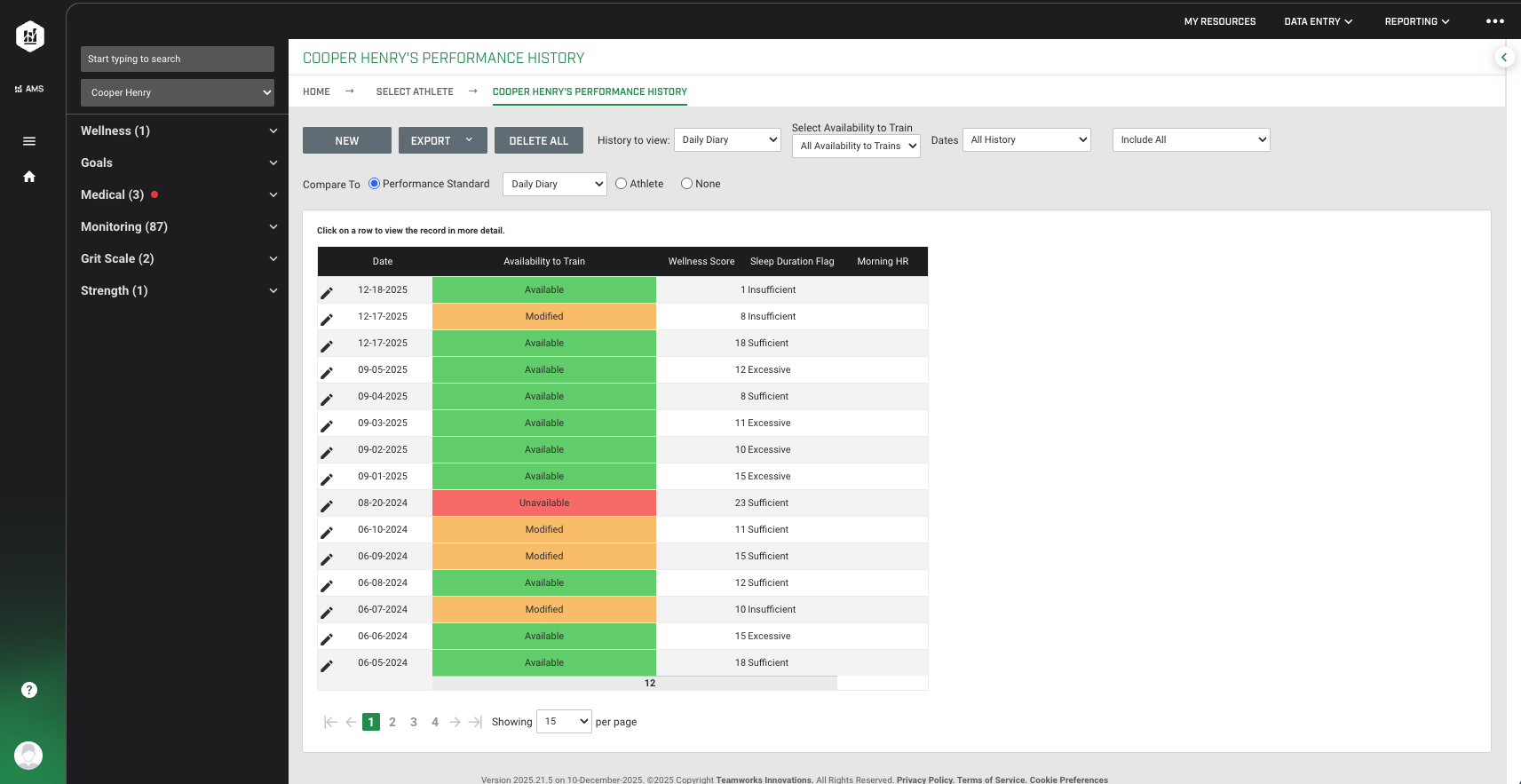Open History to view Daily Diary dropdown
The width and height of the screenshot is (1521, 784).
click(x=727, y=139)
